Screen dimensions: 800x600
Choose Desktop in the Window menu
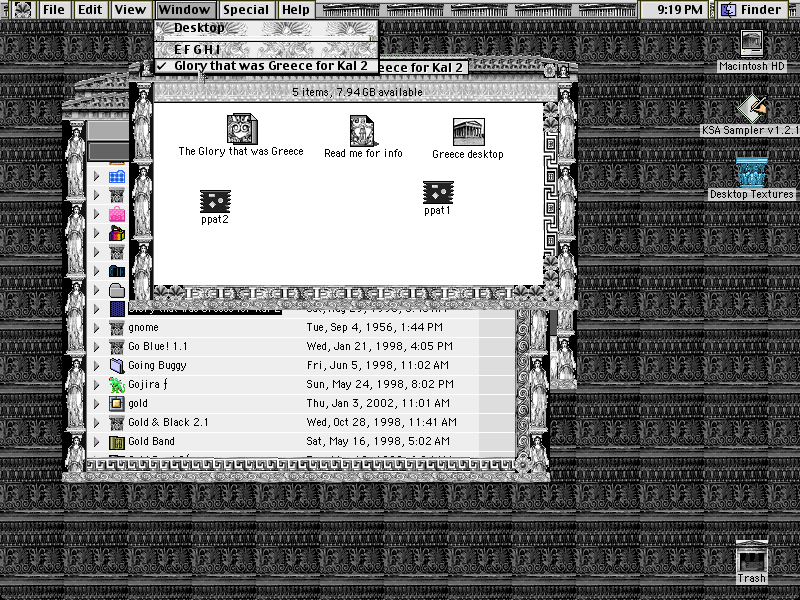click(x=266, y=28)
